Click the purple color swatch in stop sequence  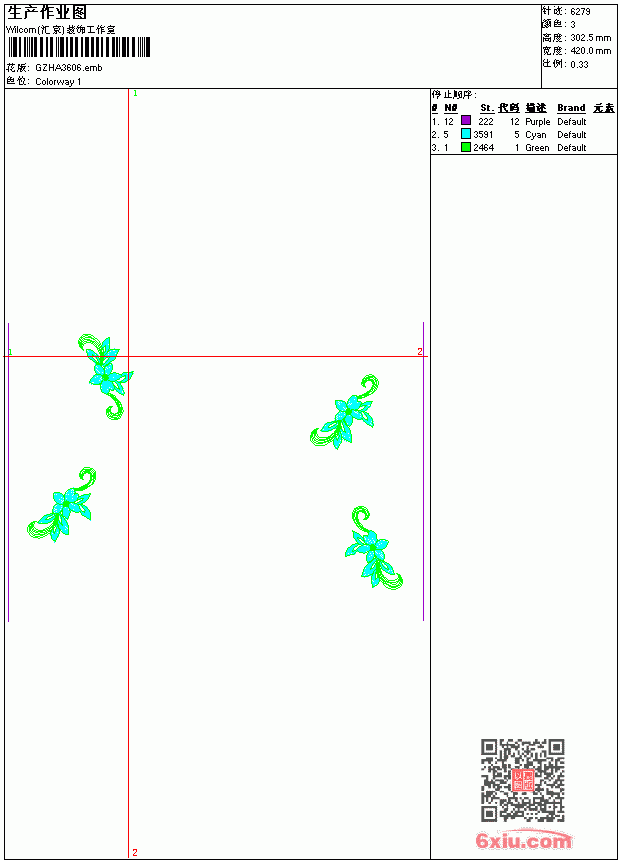coord(466,120)
